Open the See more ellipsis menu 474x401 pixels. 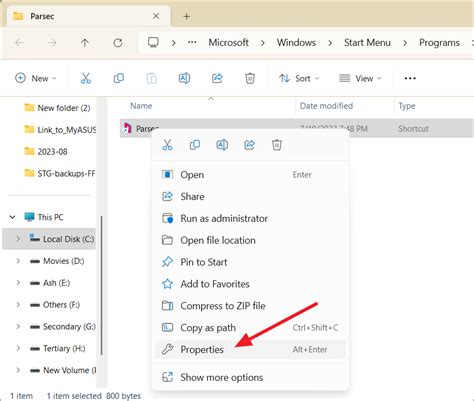[x=410, y=78]
